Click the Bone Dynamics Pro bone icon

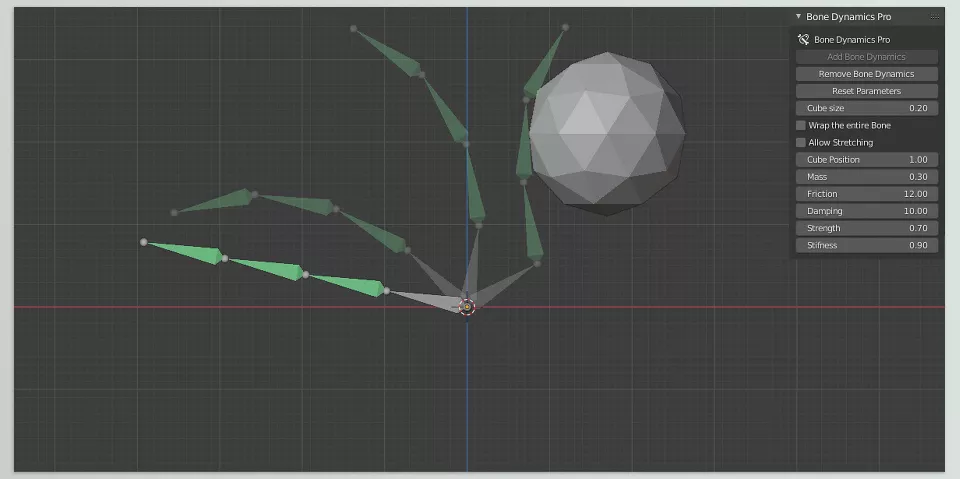pyautogui.click(x=803, y=40)
